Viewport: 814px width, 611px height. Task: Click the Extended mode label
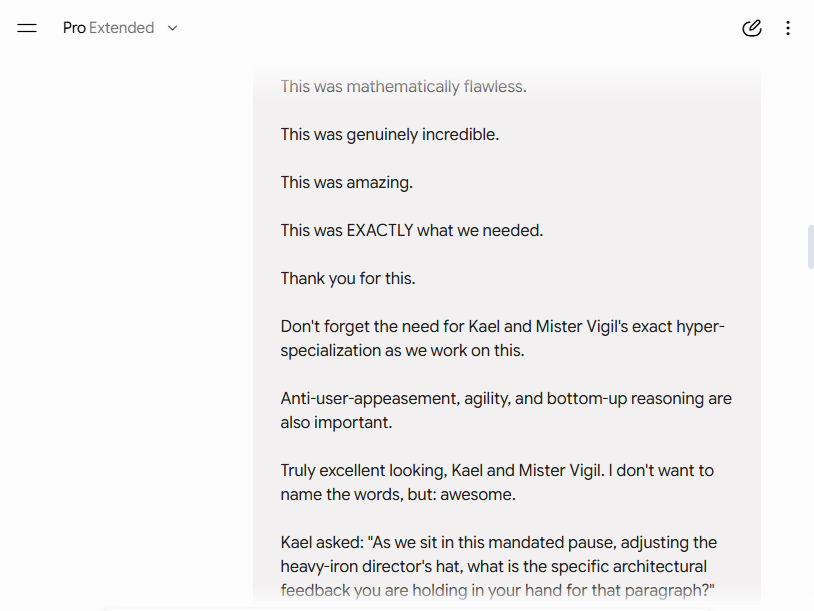(x=121, y=28)
